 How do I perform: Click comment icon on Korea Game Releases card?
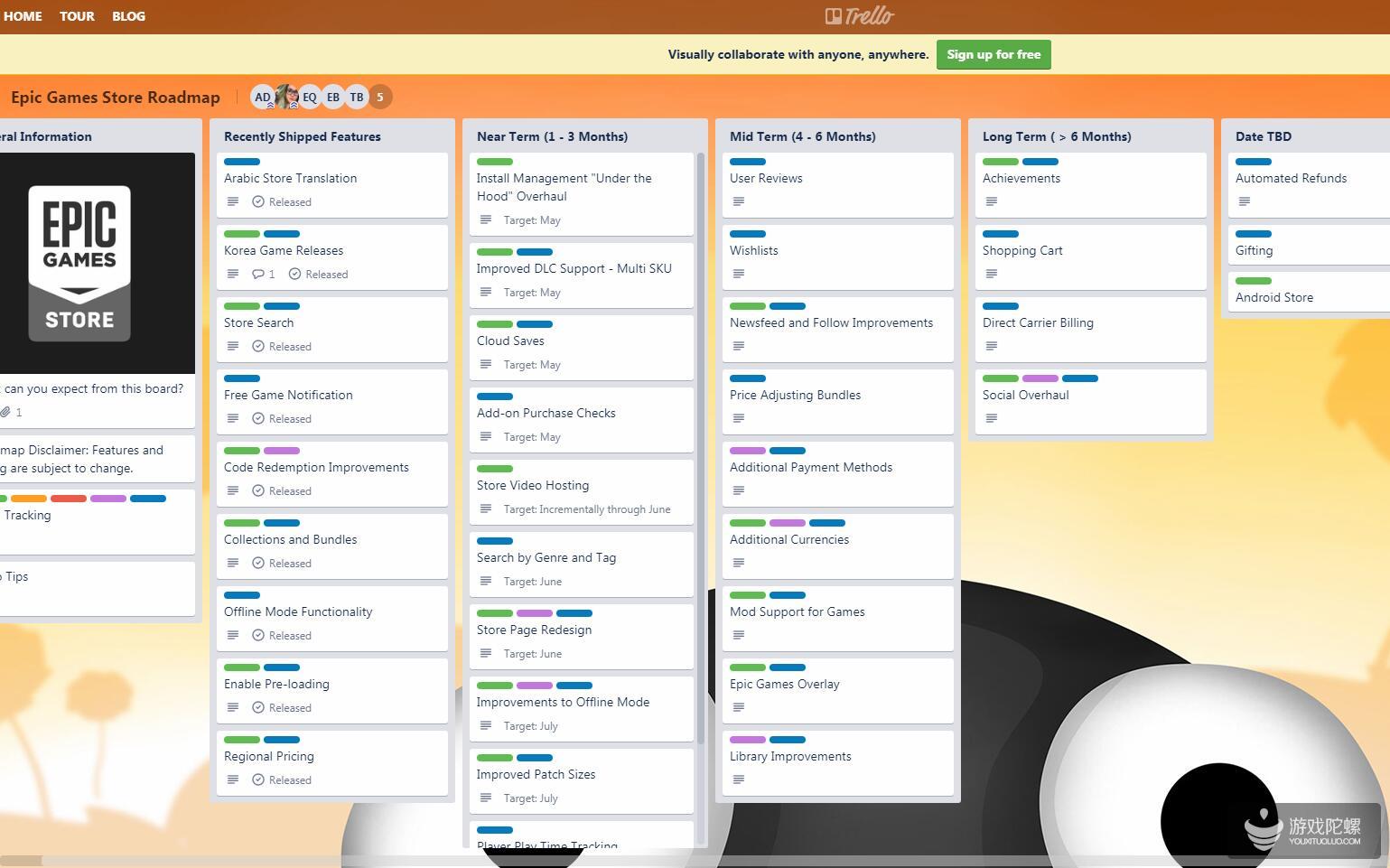(258, 274)
